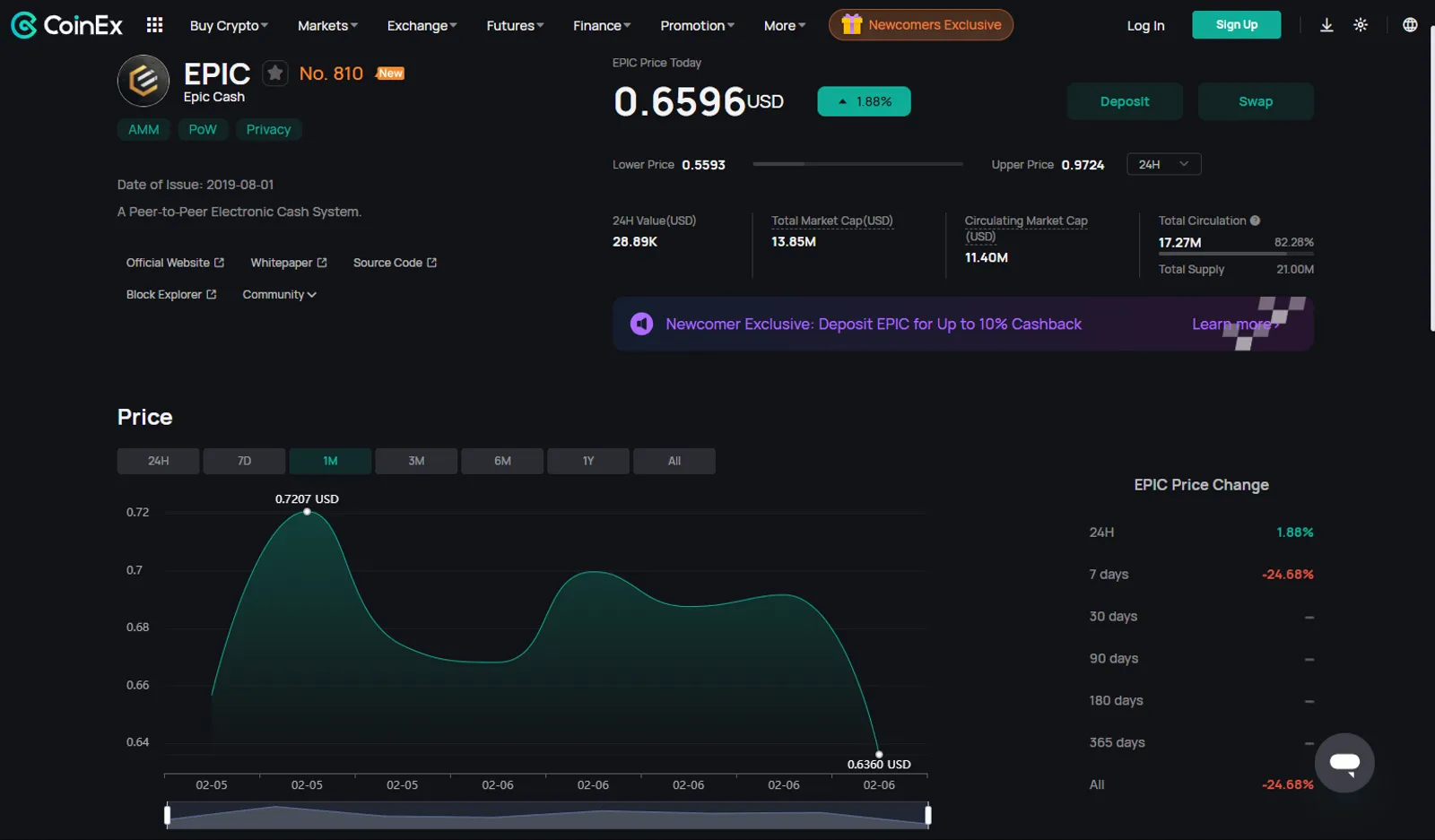Add EPIC to favorites with star icon

pyautogui.click(x=275, y=73)
